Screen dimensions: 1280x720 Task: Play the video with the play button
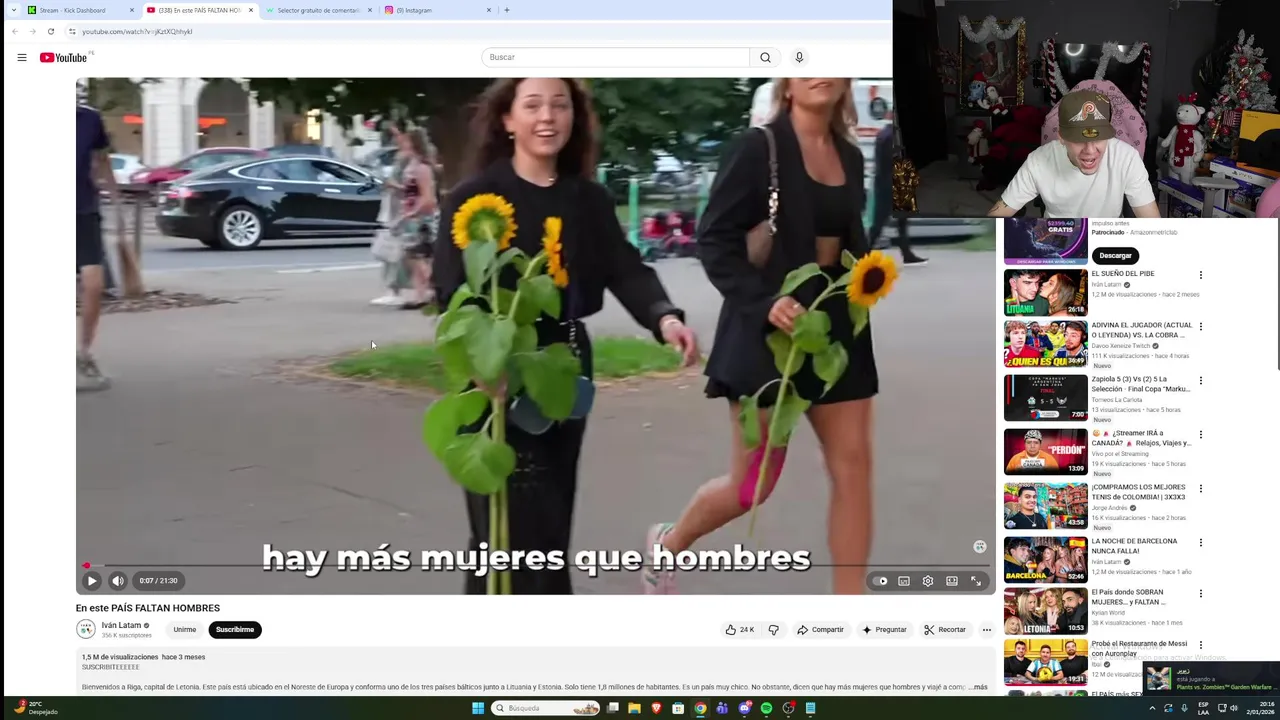[91, 581]
